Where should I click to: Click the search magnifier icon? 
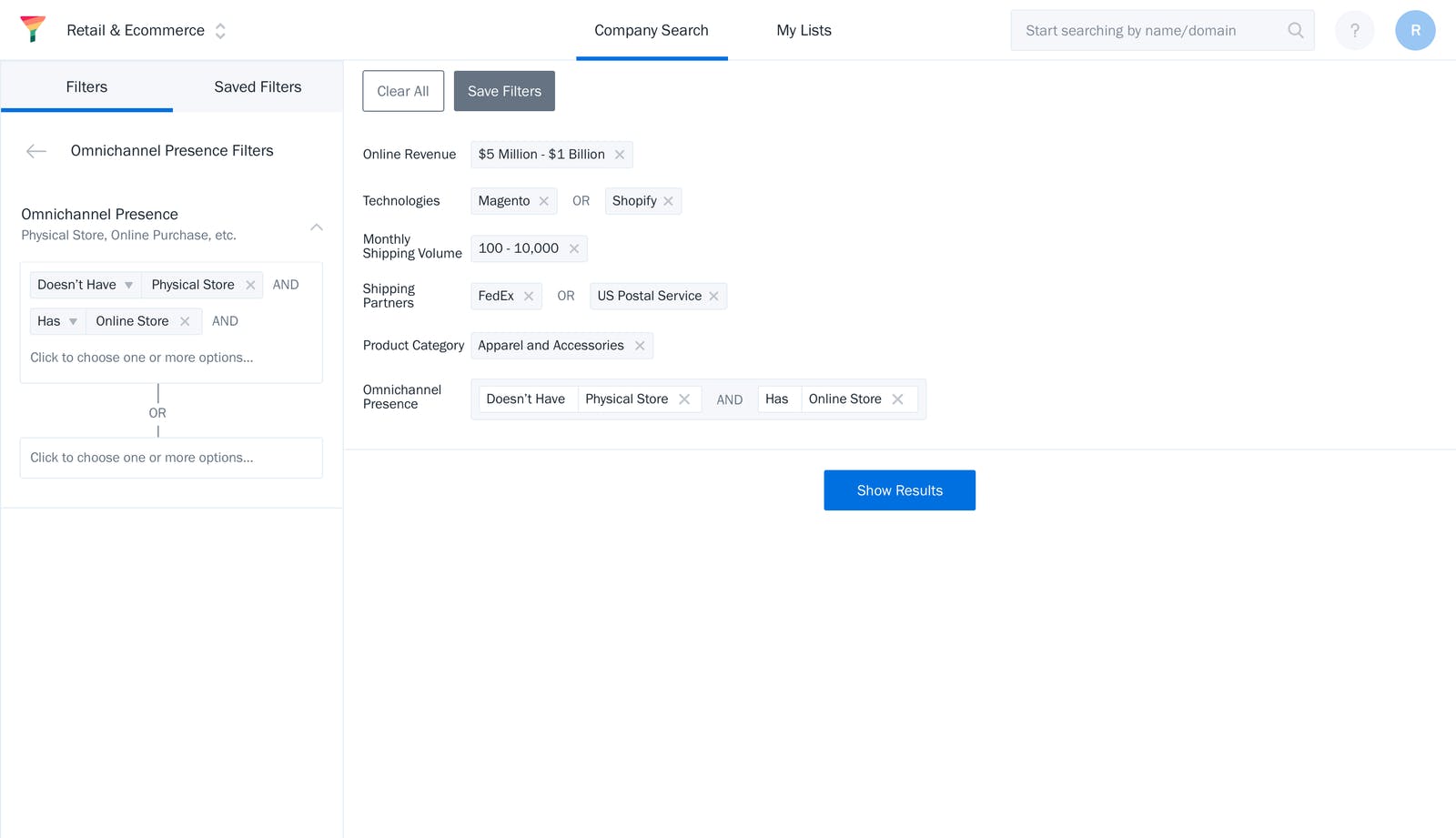(1296, 30)
